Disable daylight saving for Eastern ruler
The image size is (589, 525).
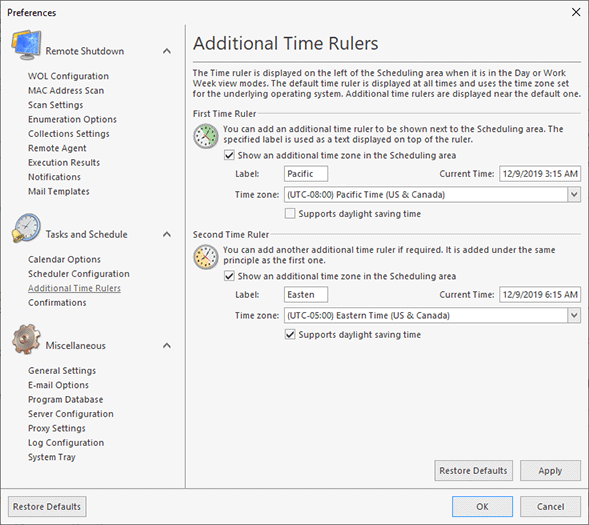click(x=290, y=335)
